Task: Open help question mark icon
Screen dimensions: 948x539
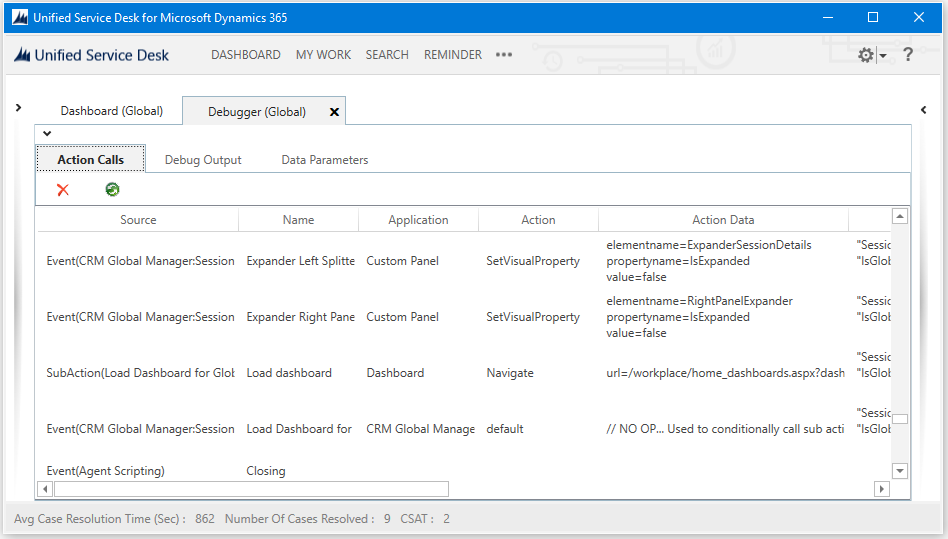Action: click(x=907, y=55)
